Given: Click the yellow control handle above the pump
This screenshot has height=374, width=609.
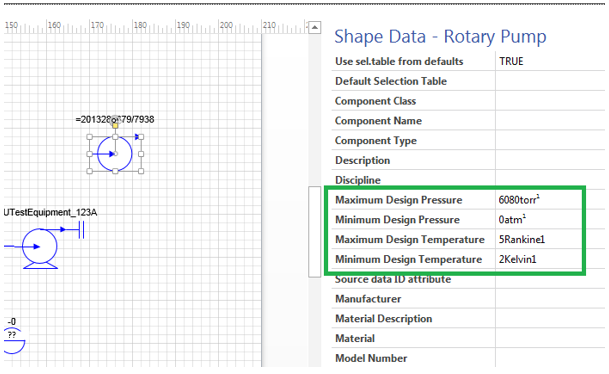Looking at the screenshot, I should (115, 125).
